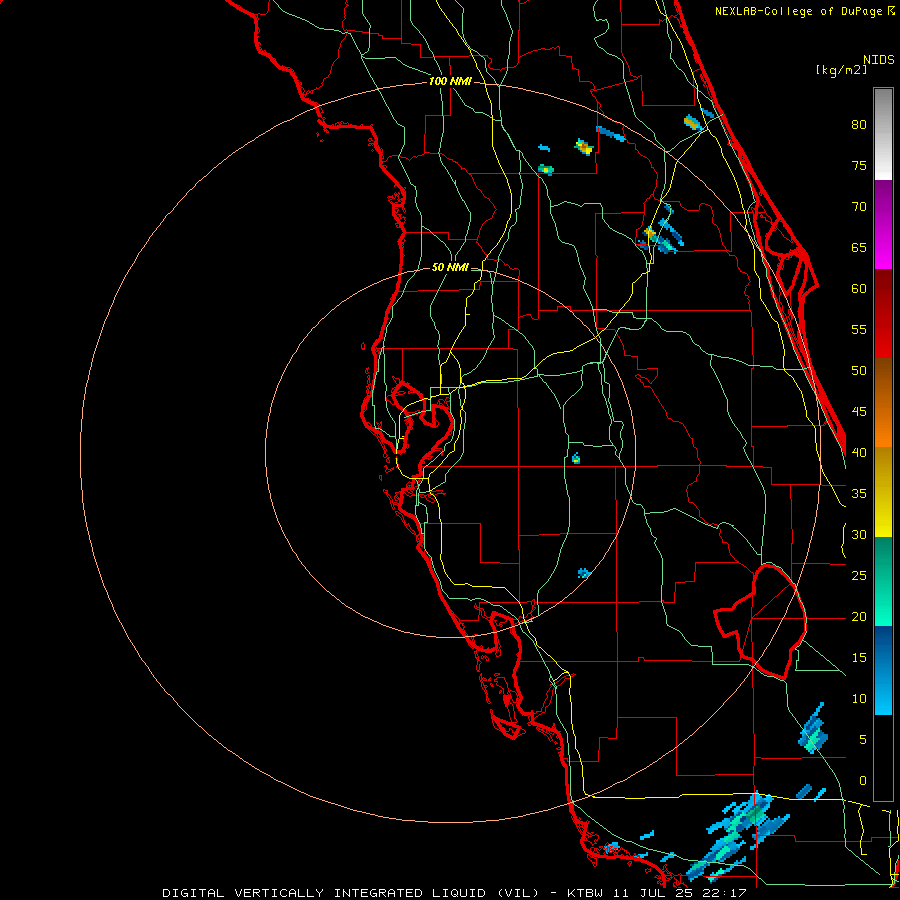This screenshot has height=900, width=900.
Task: Click the 25 value on the color scale
Action: tap(859, 576)
